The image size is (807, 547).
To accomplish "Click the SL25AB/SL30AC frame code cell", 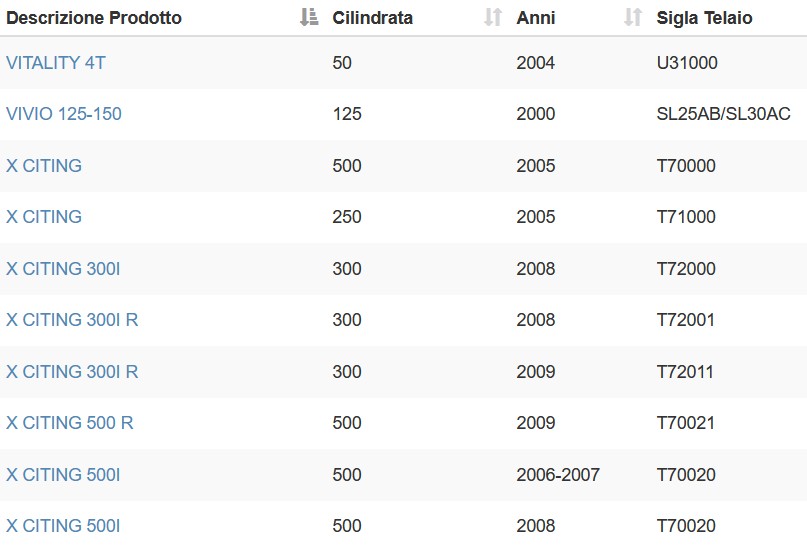I will point(723,114).
